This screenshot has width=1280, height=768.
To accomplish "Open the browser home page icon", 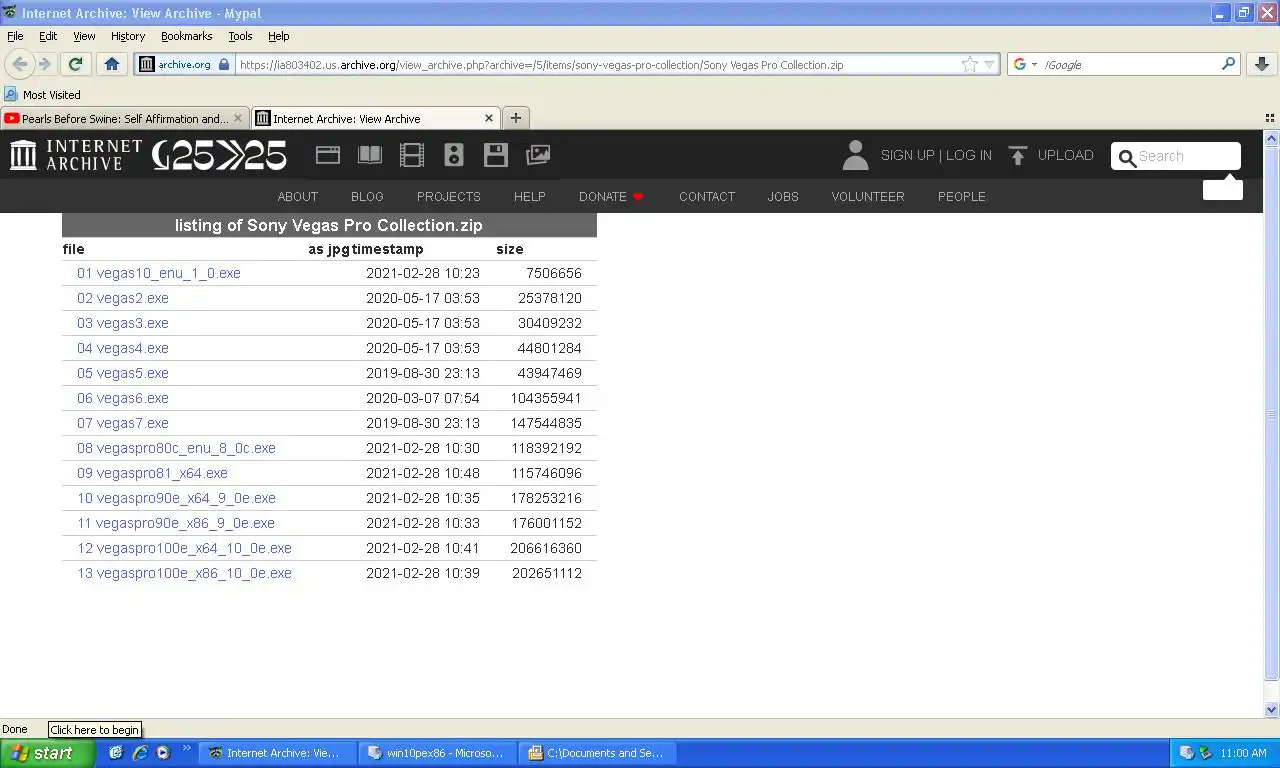I will pos(112,64).
